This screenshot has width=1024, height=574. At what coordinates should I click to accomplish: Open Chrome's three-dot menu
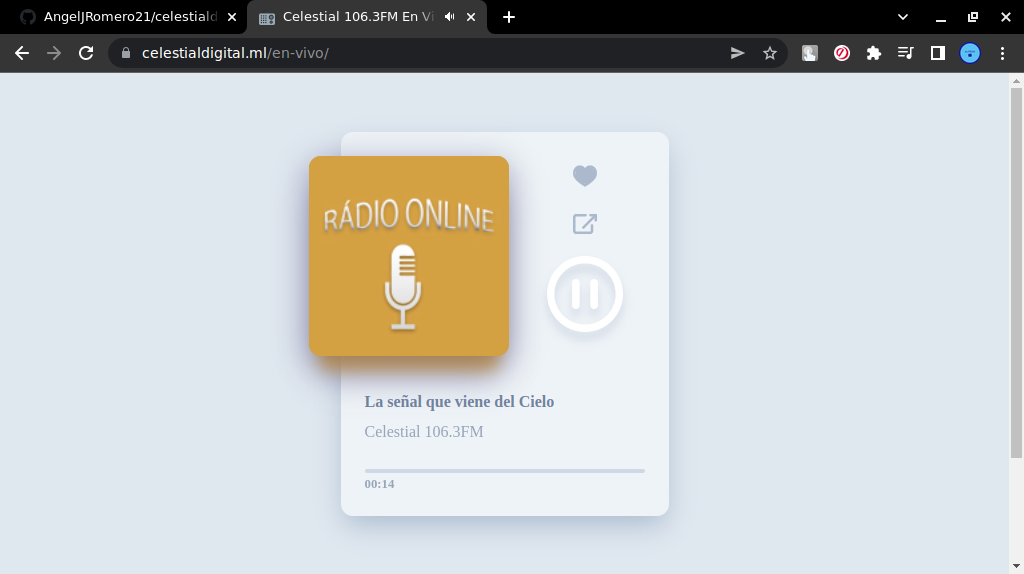coord(1002,53)
